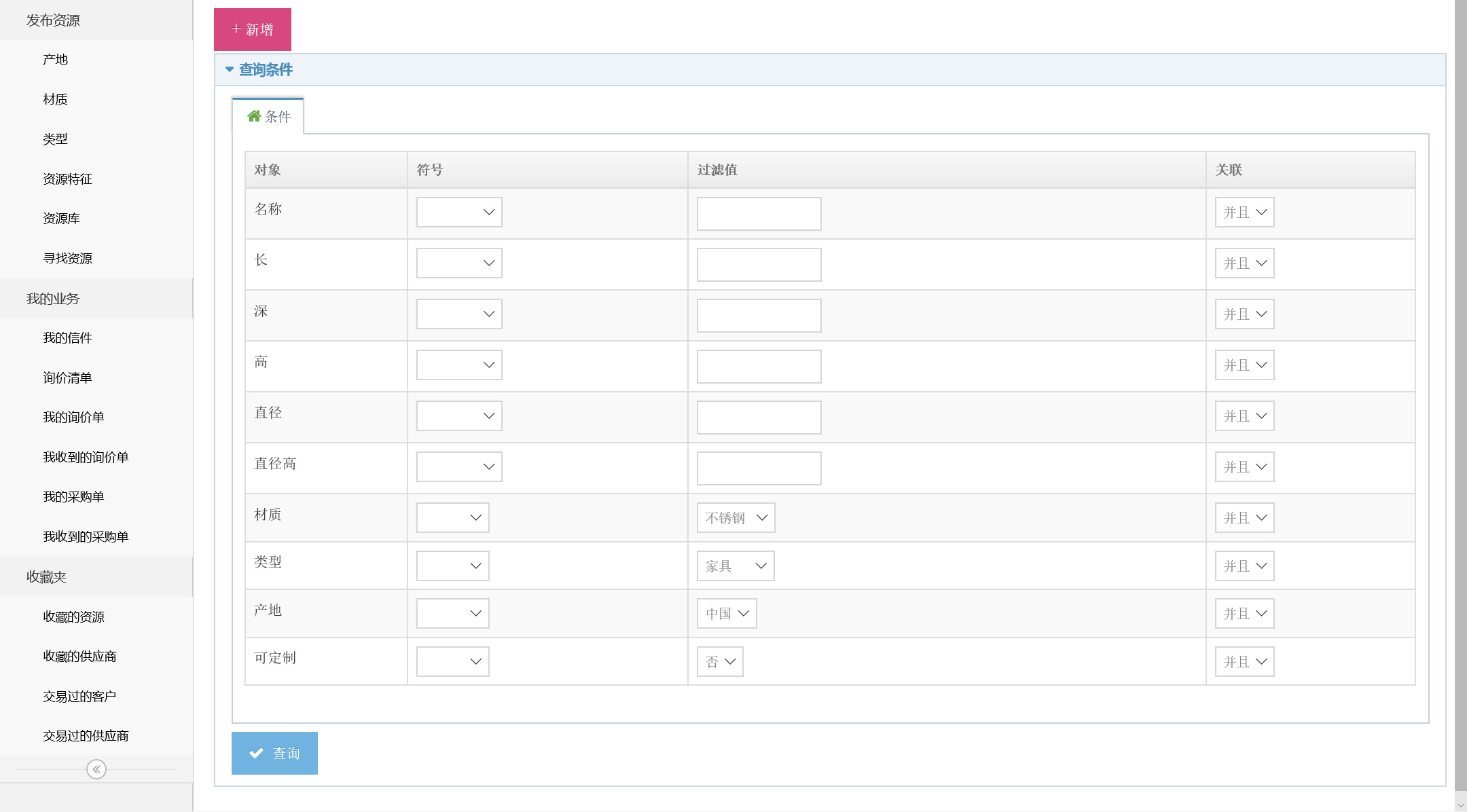Open the 符号 dropdown for 长 row
Viewport: 1467px width, 812px height.
click(x=459, y=263)
